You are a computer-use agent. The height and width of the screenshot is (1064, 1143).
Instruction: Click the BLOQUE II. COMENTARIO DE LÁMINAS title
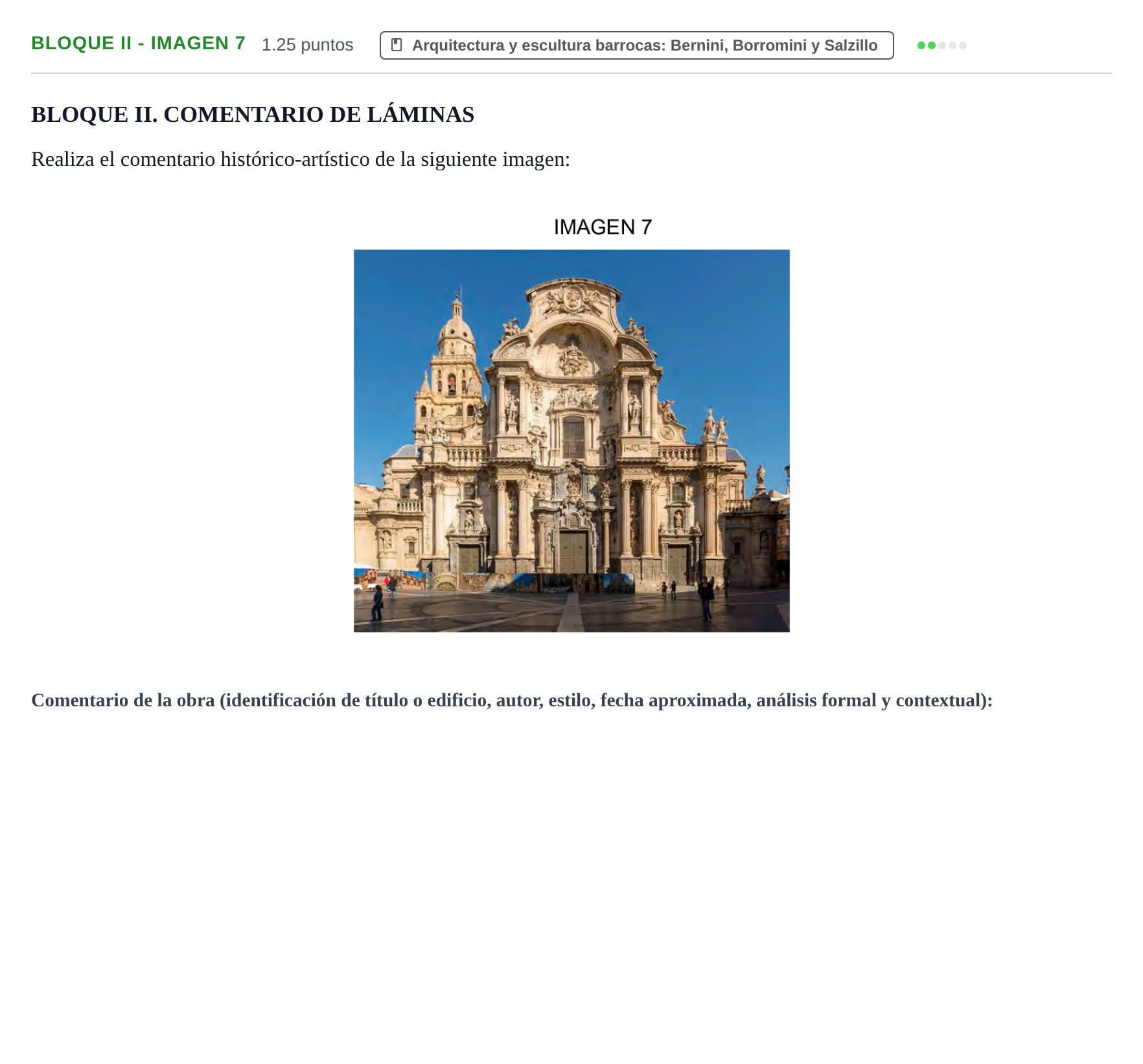click(253, 115)
